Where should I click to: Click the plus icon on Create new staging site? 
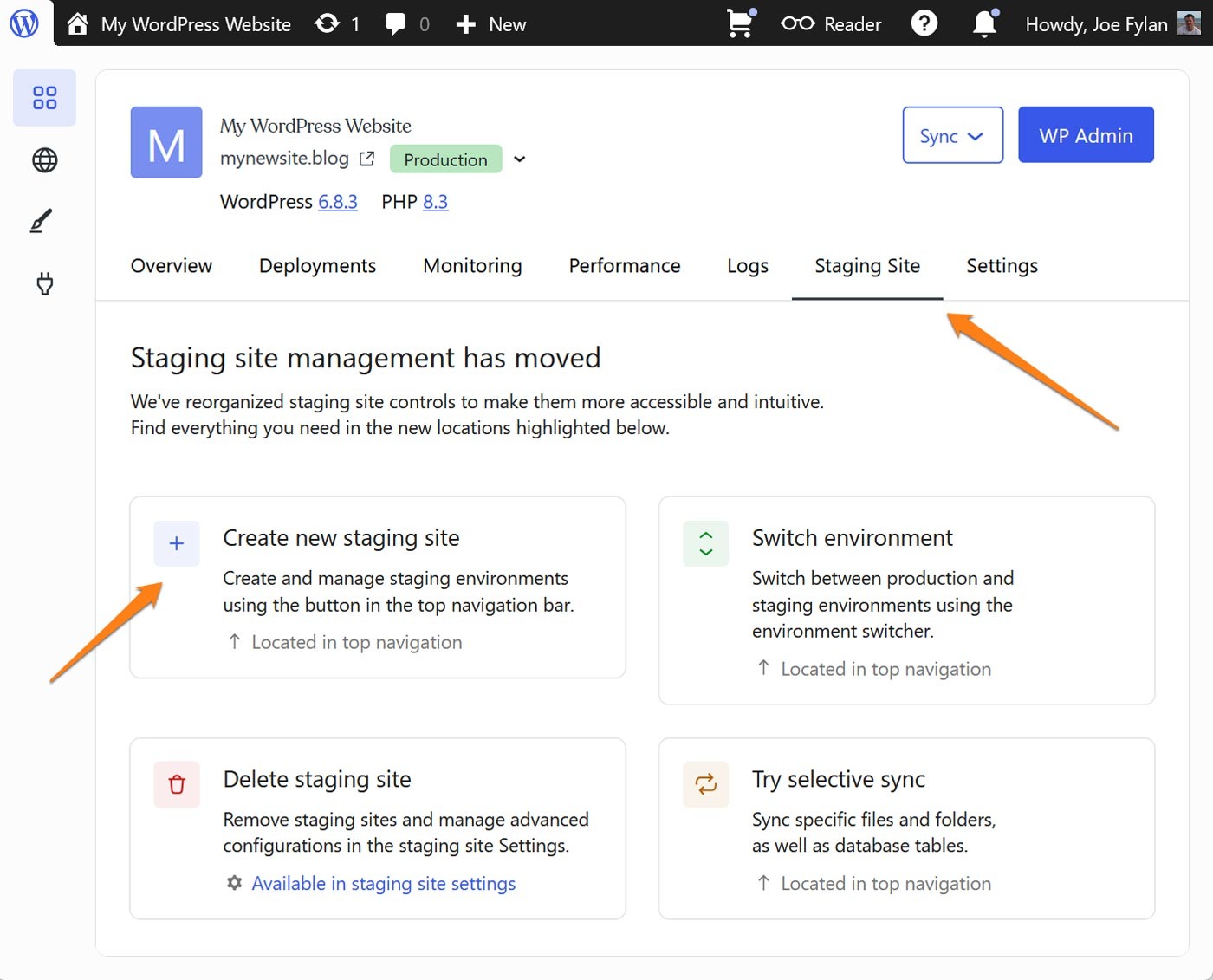coord(176,543)
